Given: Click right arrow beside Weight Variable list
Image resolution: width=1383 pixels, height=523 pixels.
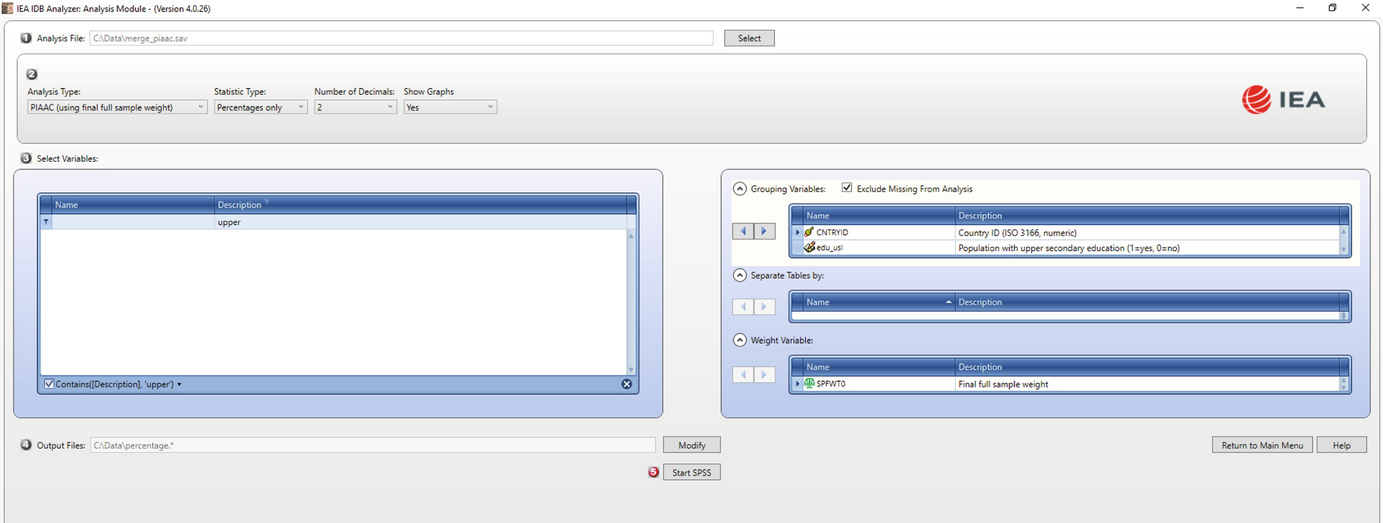Looking at the screenshot, I should coord(764,375).
